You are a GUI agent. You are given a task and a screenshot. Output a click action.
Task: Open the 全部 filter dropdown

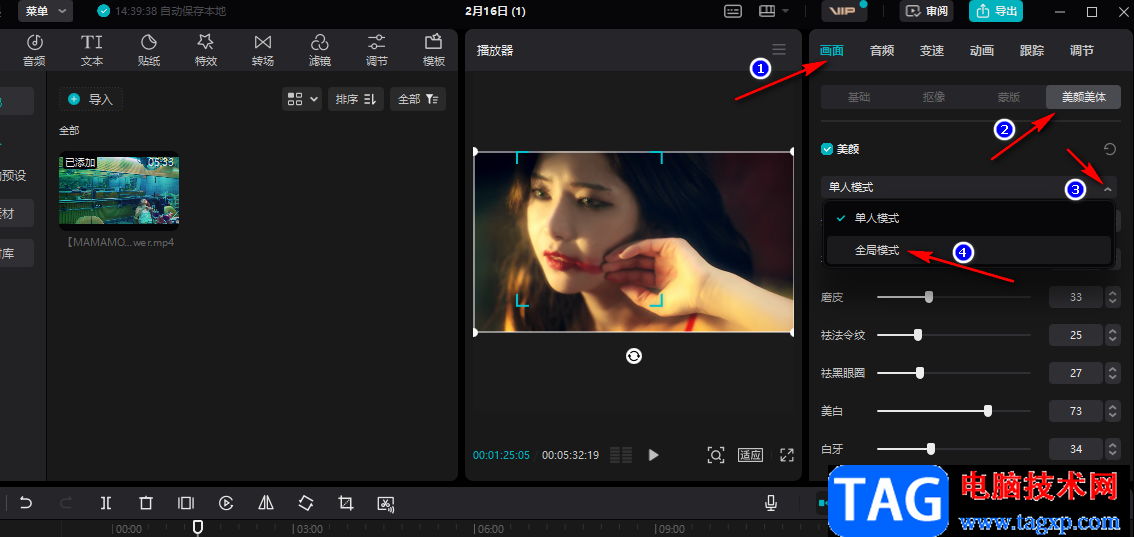pyautogui.click(x=418, y=99)
